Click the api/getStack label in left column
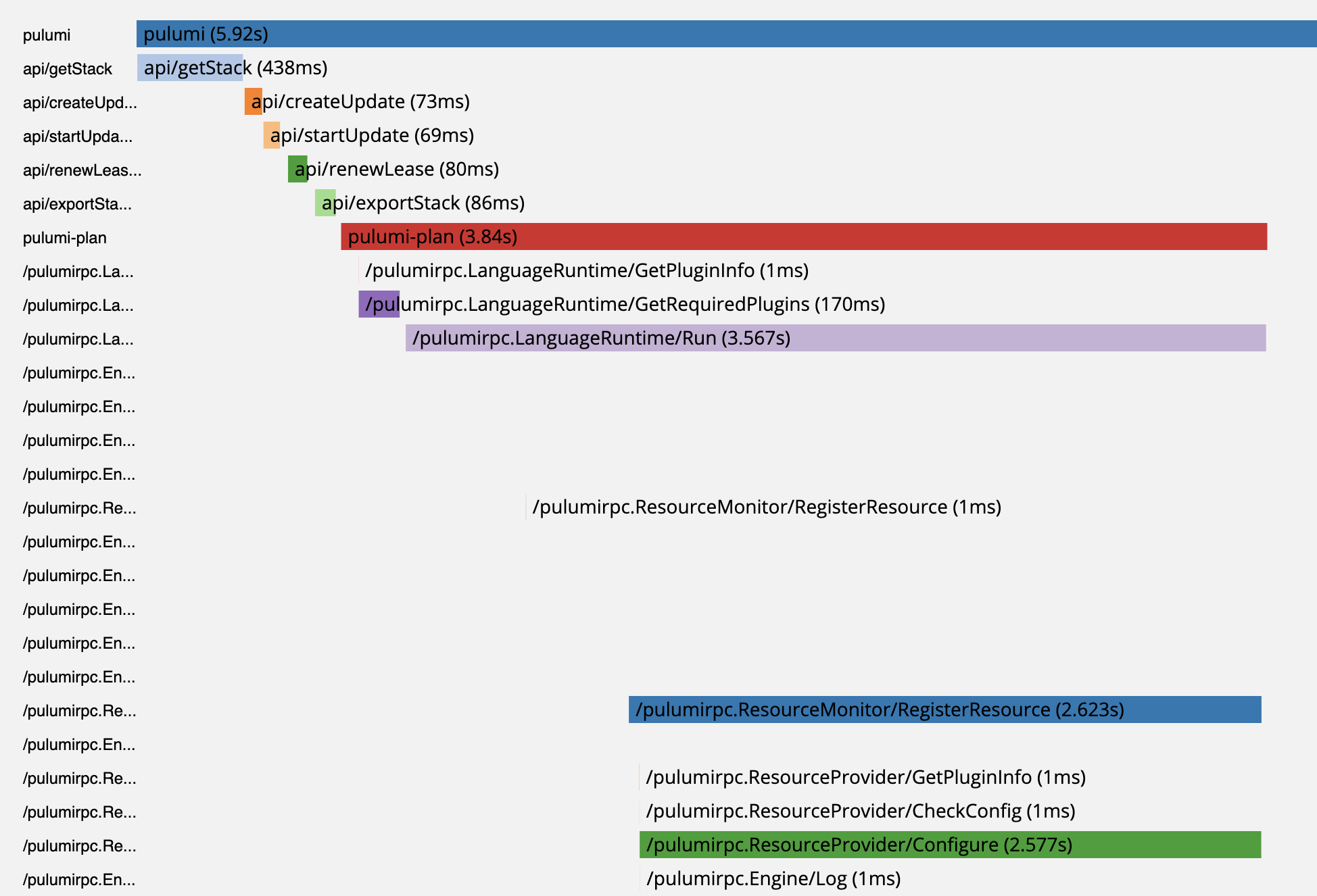Screen dimensions: 1317x896 (68, 68)
